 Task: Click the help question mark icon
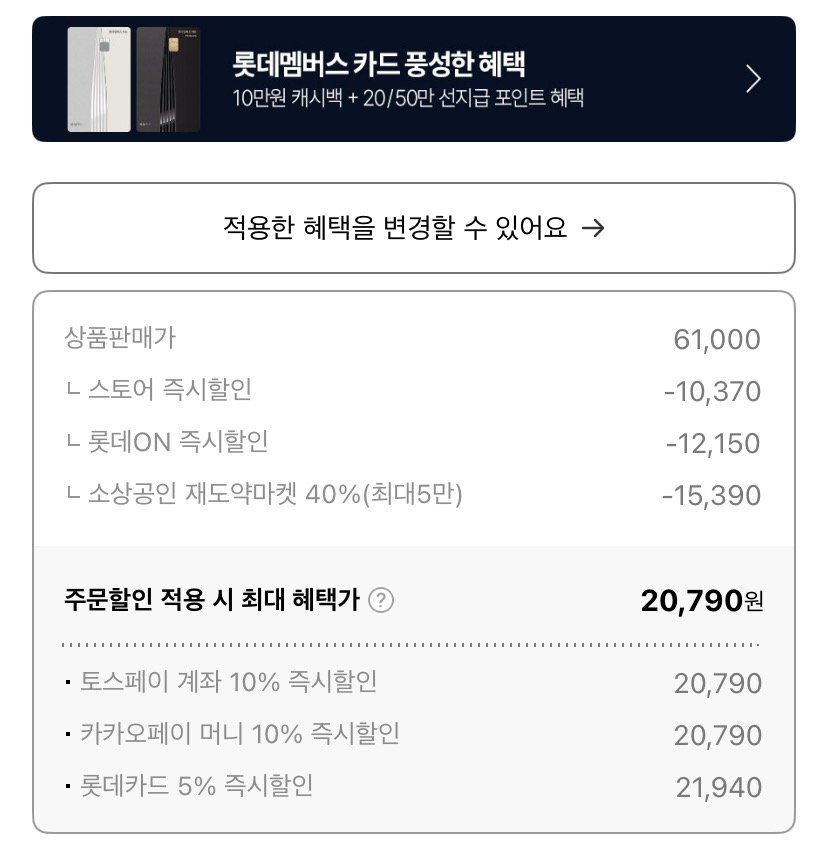[x=381, y=600]
